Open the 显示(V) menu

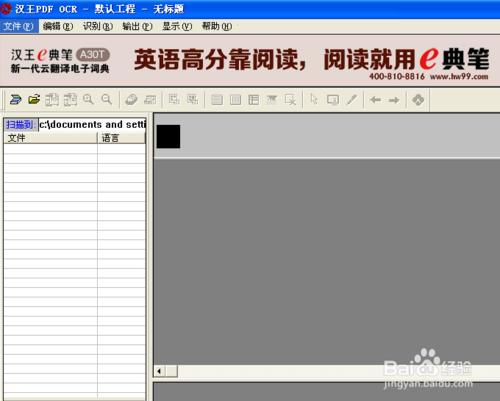pyautogui.click(x=177, y=26)
